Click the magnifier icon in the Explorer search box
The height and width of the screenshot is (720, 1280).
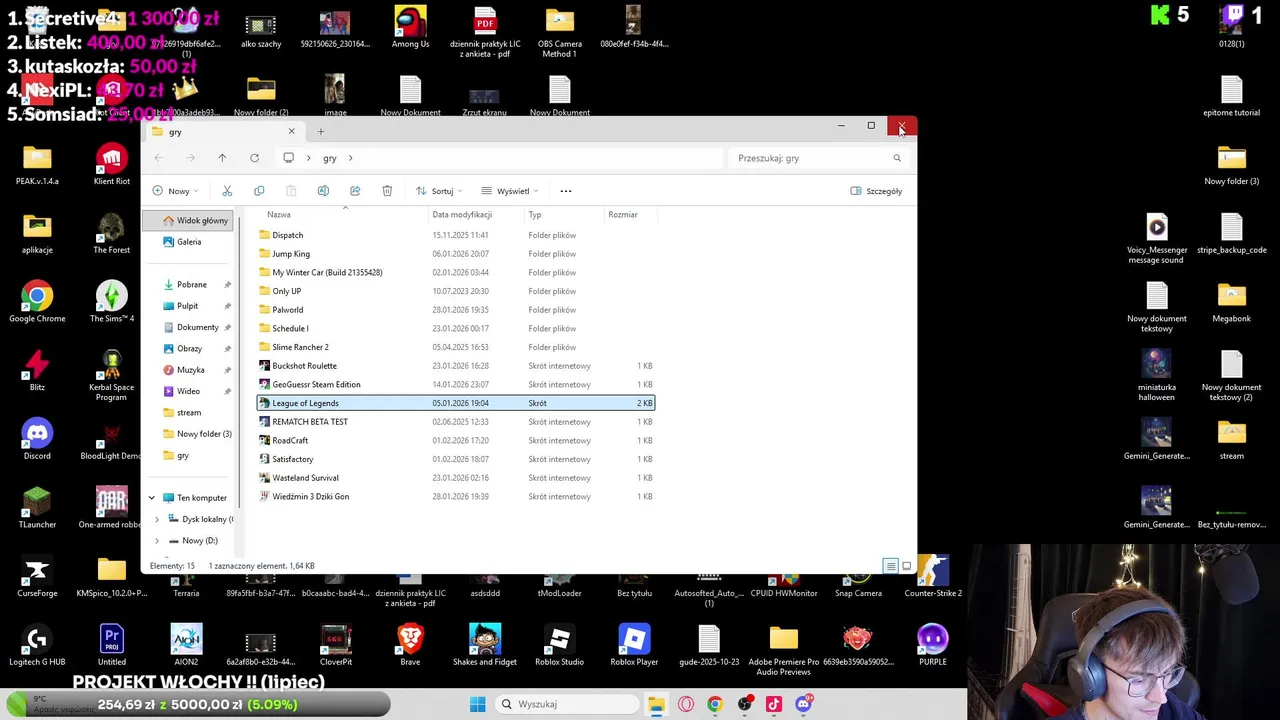coord(897,158)
